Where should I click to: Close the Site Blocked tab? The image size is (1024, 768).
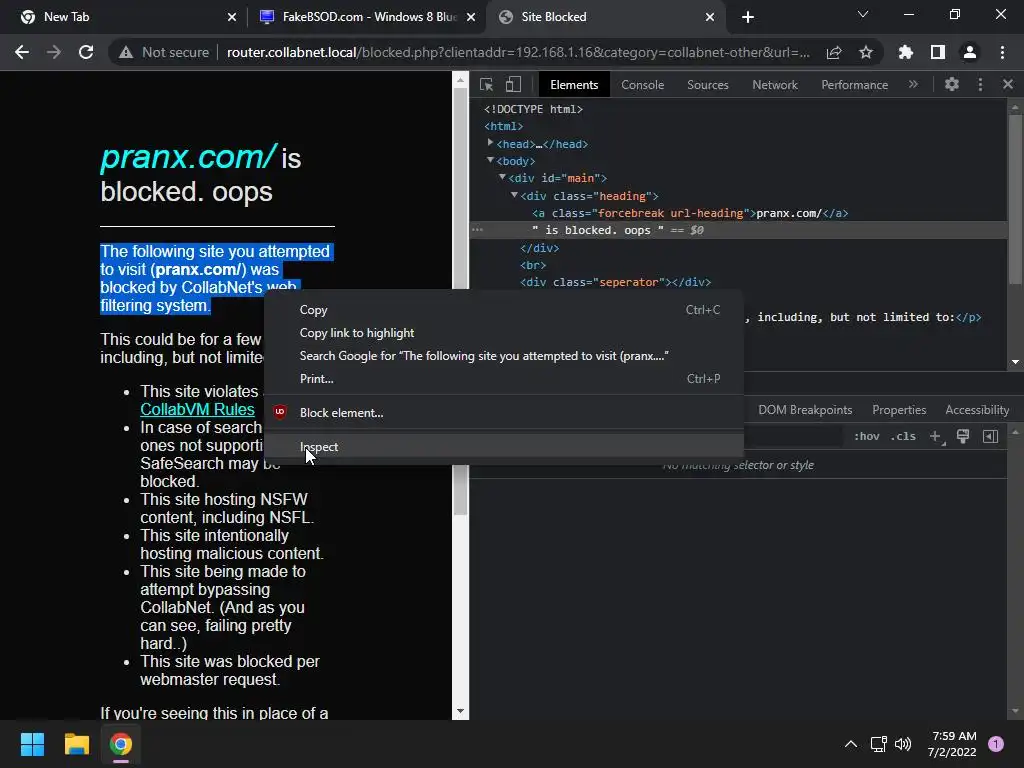coord(710,17)
